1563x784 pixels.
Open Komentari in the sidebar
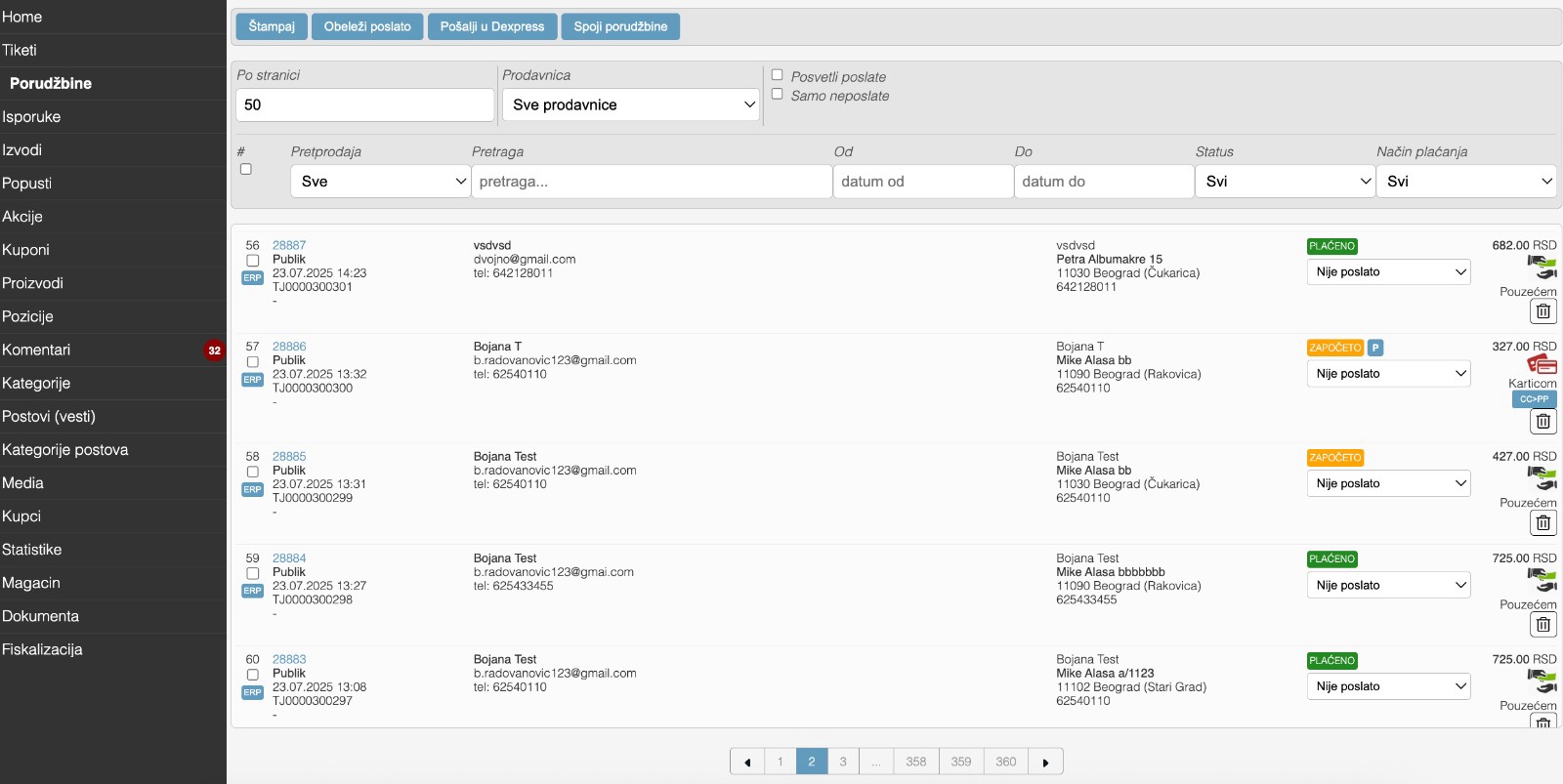pyautogui.click(x=36, y=350)
